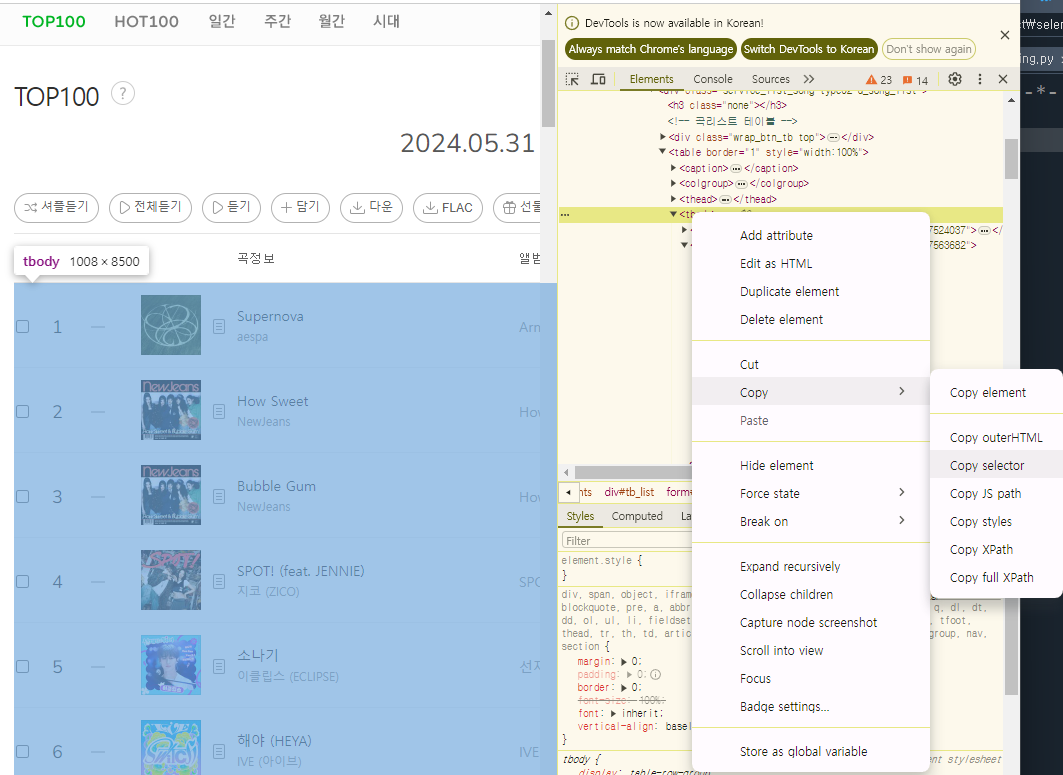Dismiss the Korean language notification bar
Image resolution: width=1063 pixels, height=775 pixels.
(1005, 35)
